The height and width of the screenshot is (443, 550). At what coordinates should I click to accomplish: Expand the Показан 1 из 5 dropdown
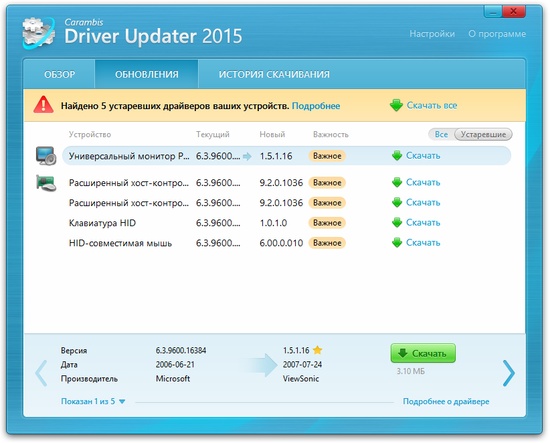93,401
